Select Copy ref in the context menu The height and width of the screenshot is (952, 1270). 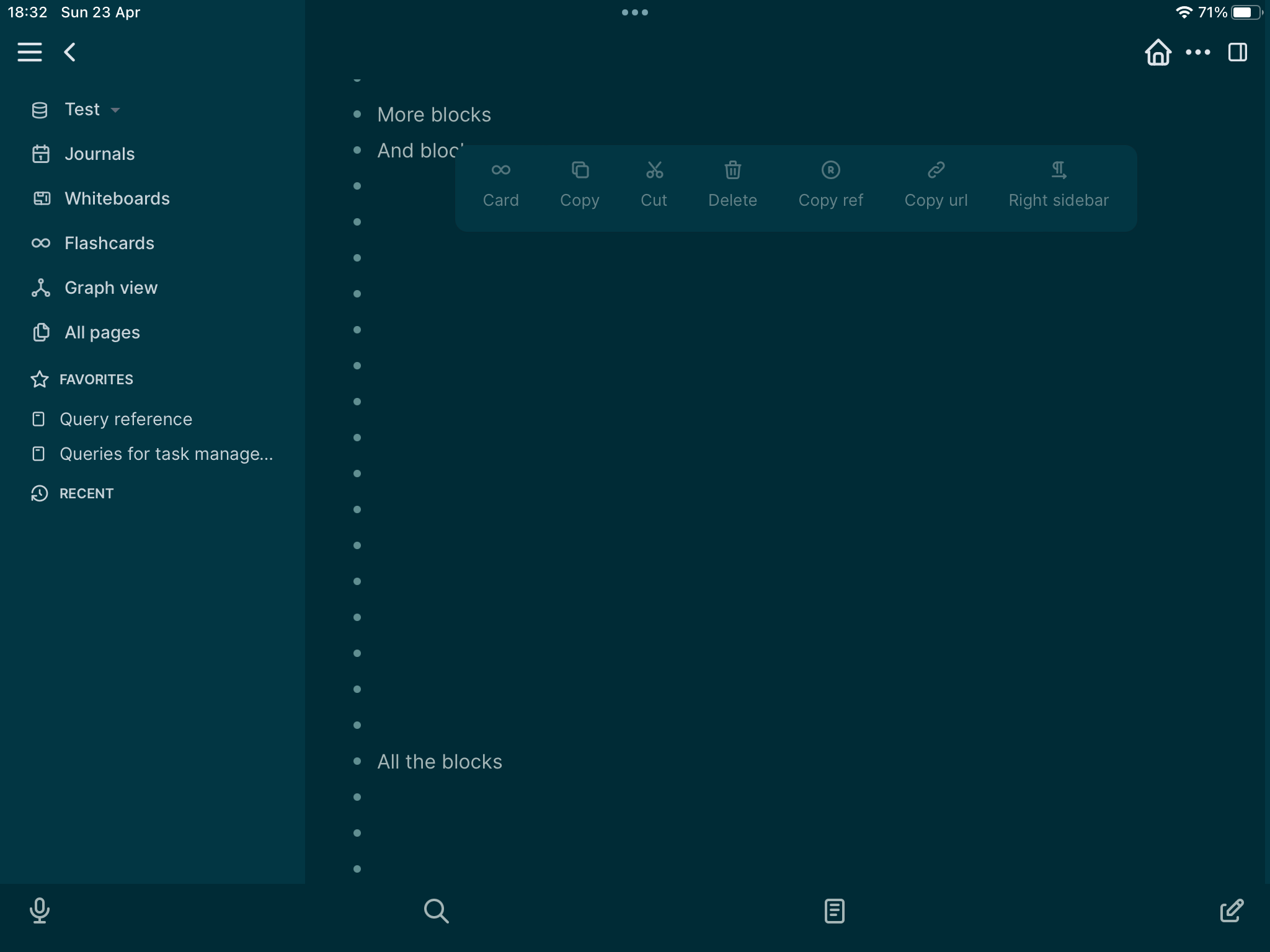click(830, 185)
